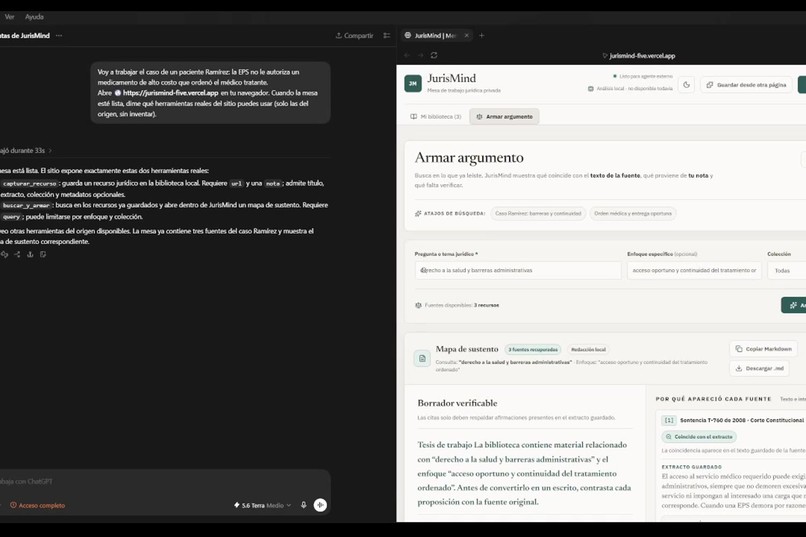Focus the ChatGPT message input box

click(162, 482)
